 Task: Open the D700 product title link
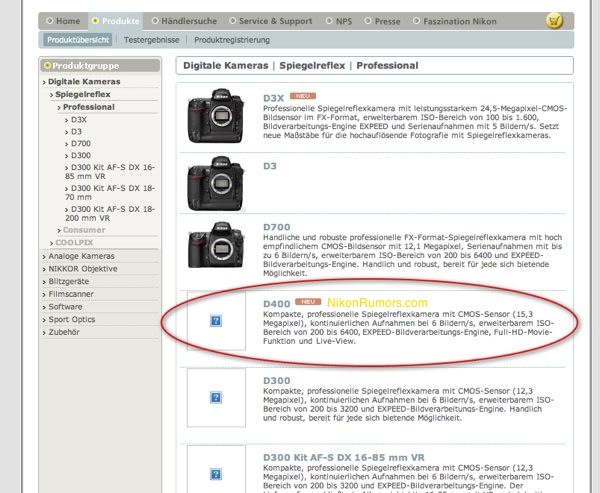click(x=277, y=227)
